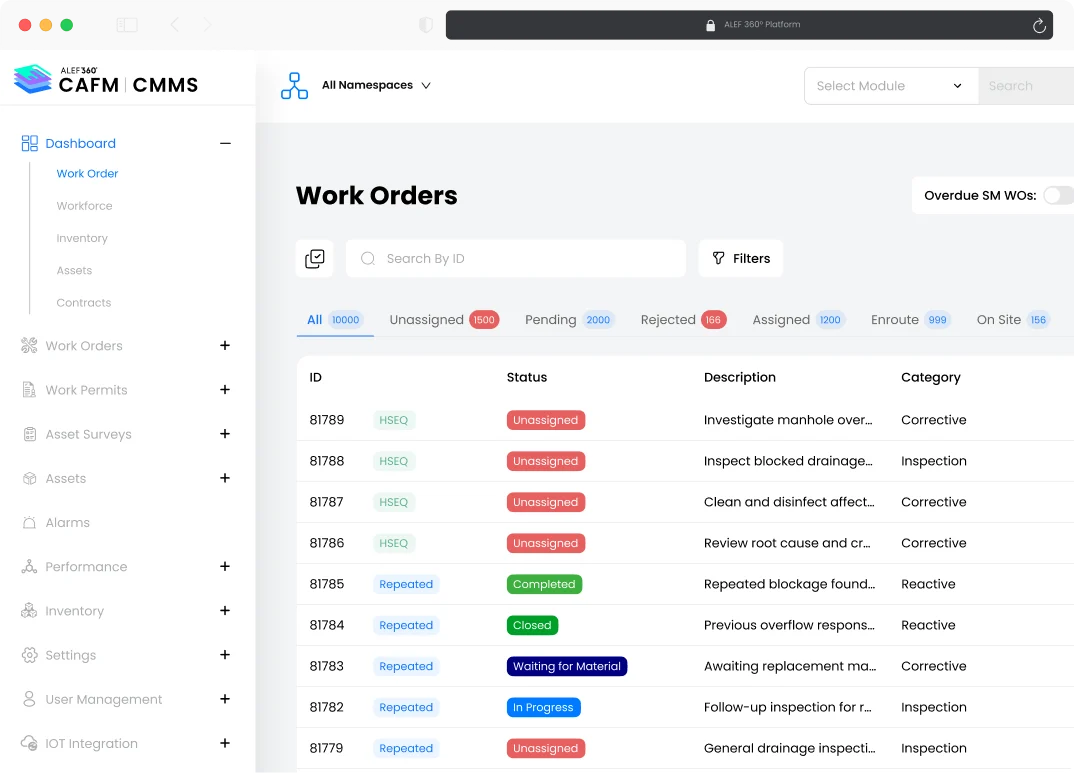Switch to the Unassigned tab
1074x773 pixels.
444,320
